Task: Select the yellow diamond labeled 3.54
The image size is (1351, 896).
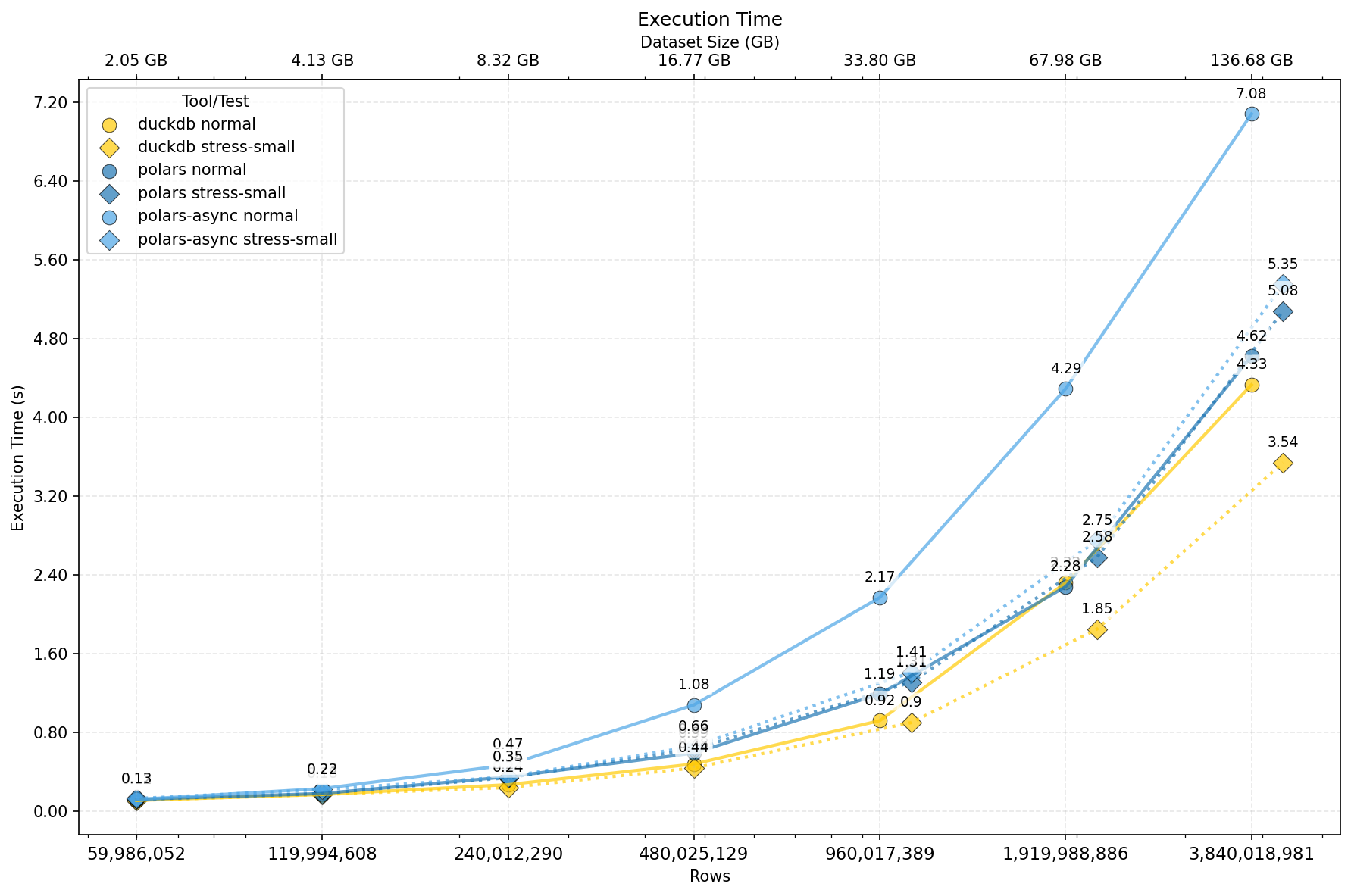Action: [x=1283, y=463]
